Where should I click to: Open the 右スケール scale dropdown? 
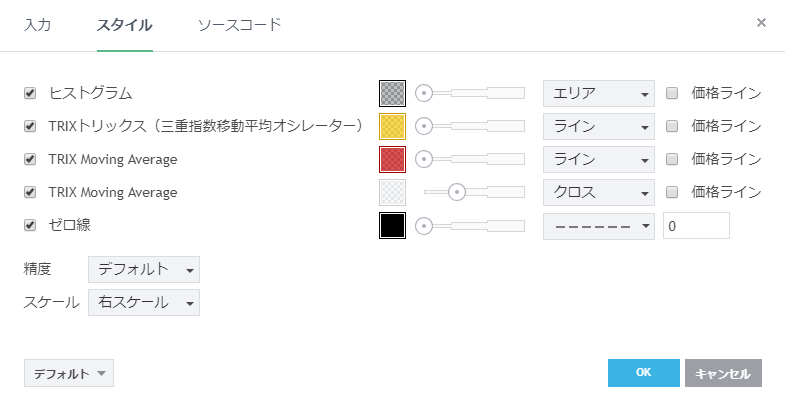[x=144, y=302]
